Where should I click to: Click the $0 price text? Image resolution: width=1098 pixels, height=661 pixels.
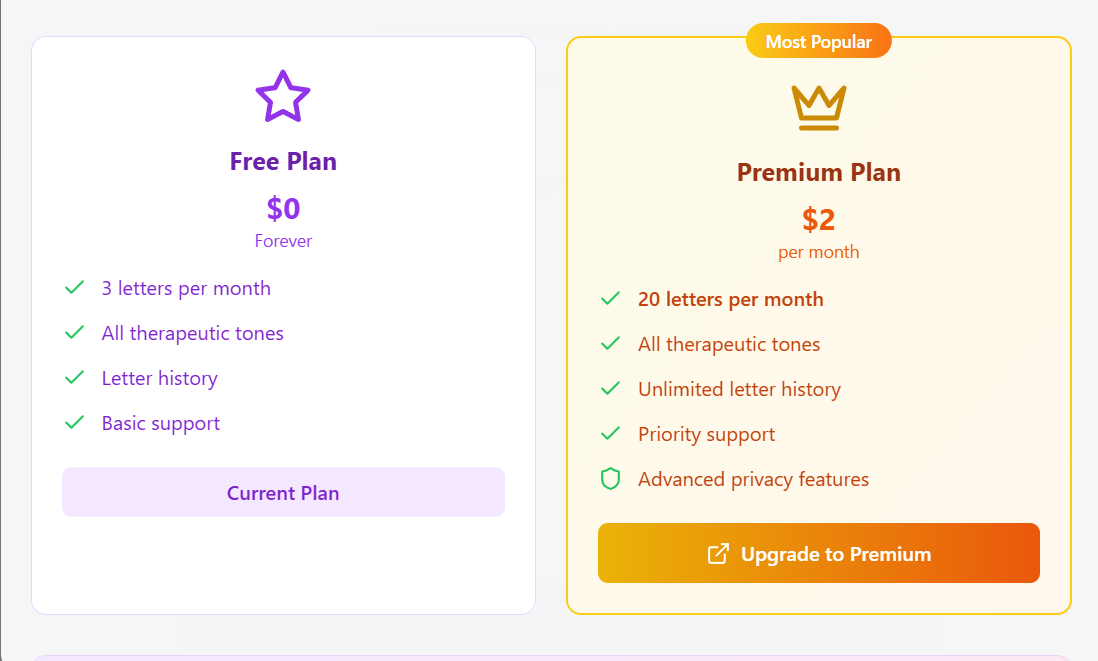tap(283, 208)
